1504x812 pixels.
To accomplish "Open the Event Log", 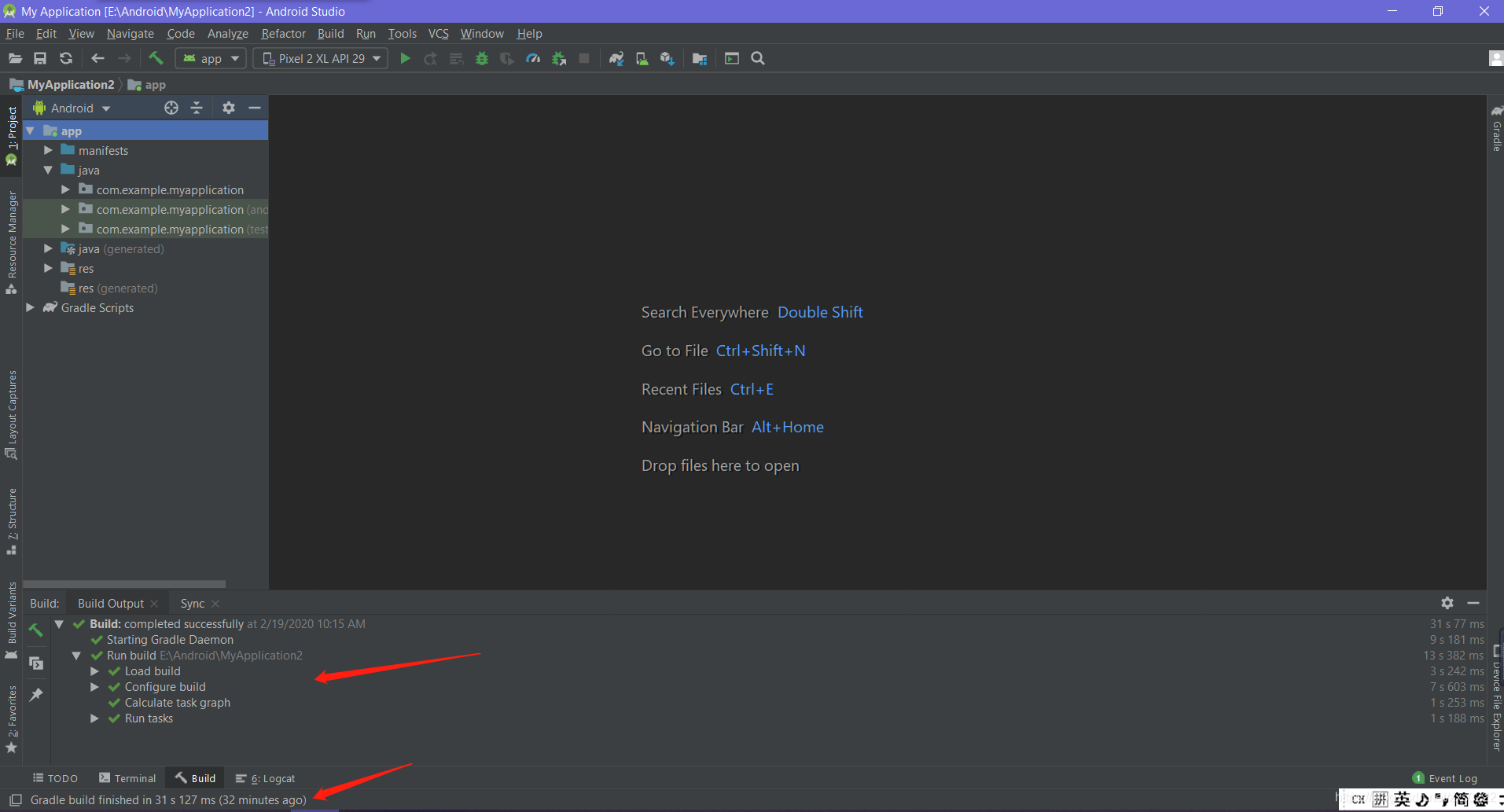I will [1451, 777].
